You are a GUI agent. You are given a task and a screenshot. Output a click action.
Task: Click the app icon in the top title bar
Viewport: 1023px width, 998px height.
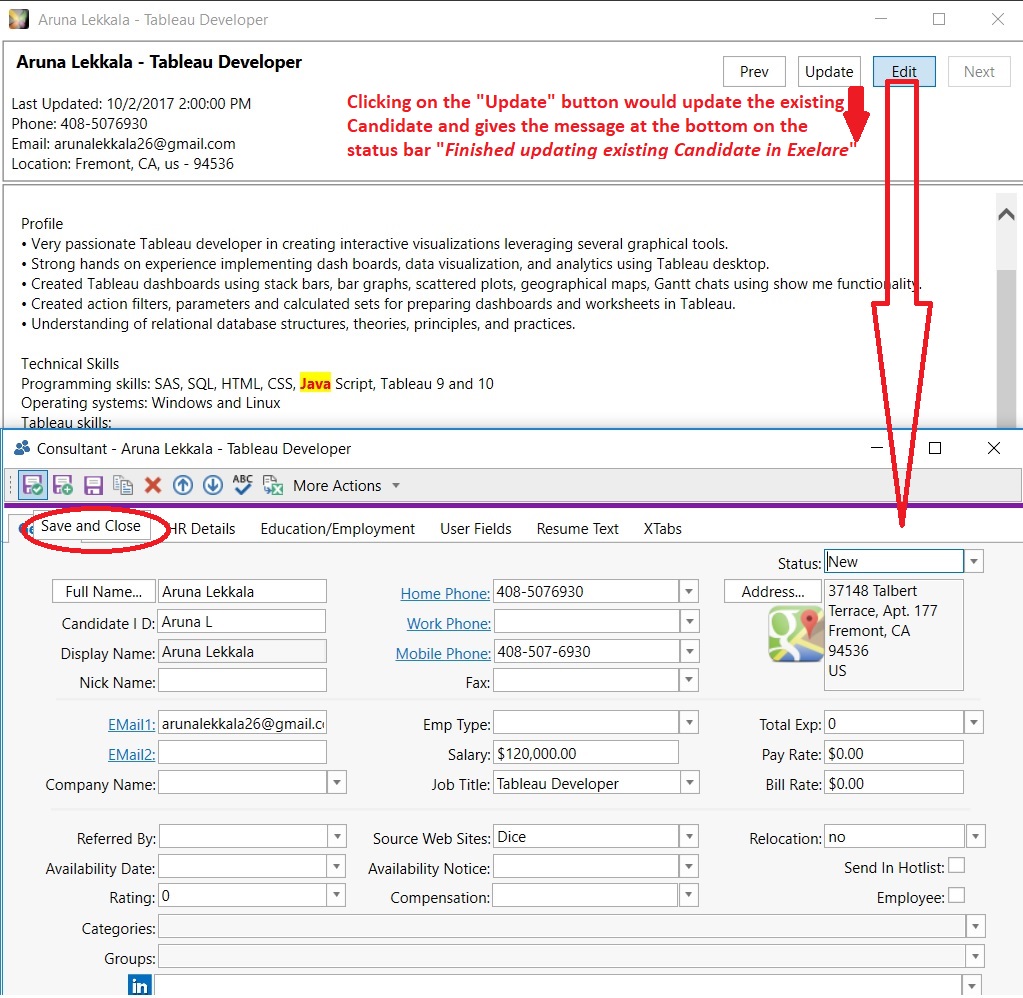[x=19, y=20]
